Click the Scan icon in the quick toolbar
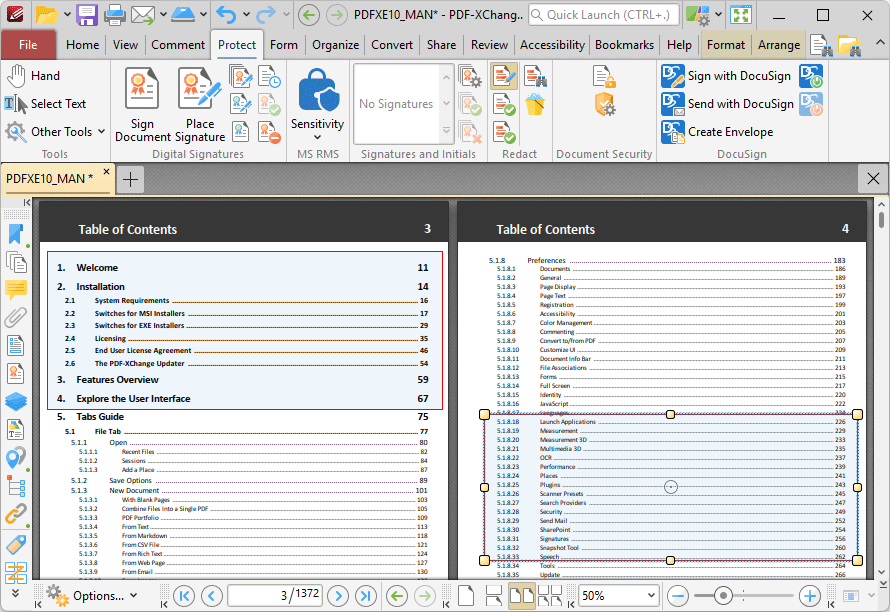The width and height of the screenshot is (890, 612). (183, 15)
